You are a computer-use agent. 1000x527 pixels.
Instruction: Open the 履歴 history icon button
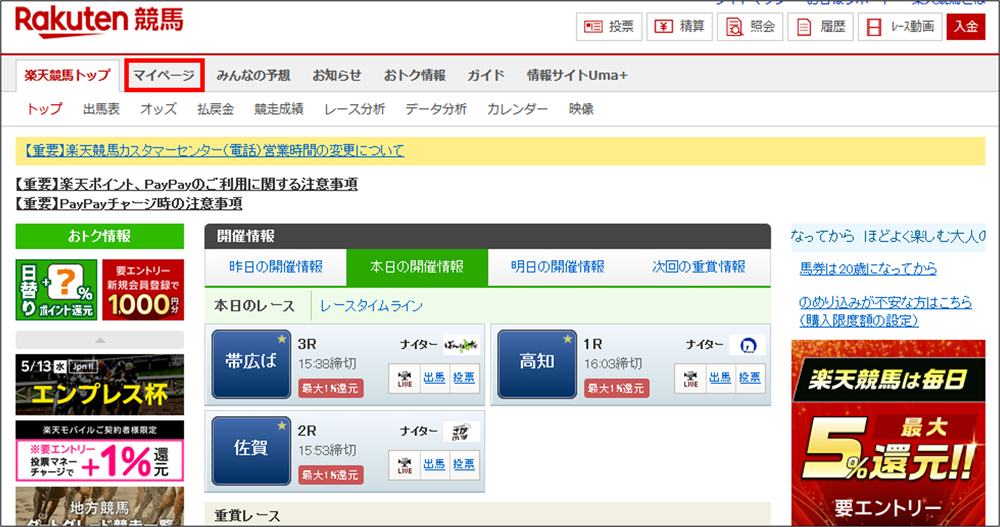click(x=820, y=26)
